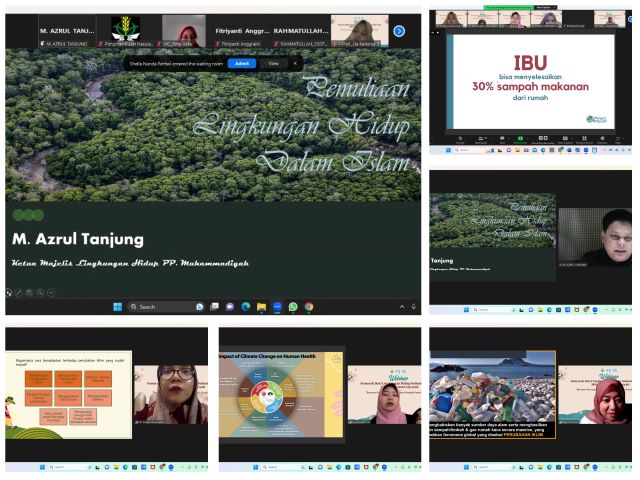The height and width of the screenshot is (480, 640).
Task: Open Security in IBU slide Zoom toolbar
Action: coord(460,140)
